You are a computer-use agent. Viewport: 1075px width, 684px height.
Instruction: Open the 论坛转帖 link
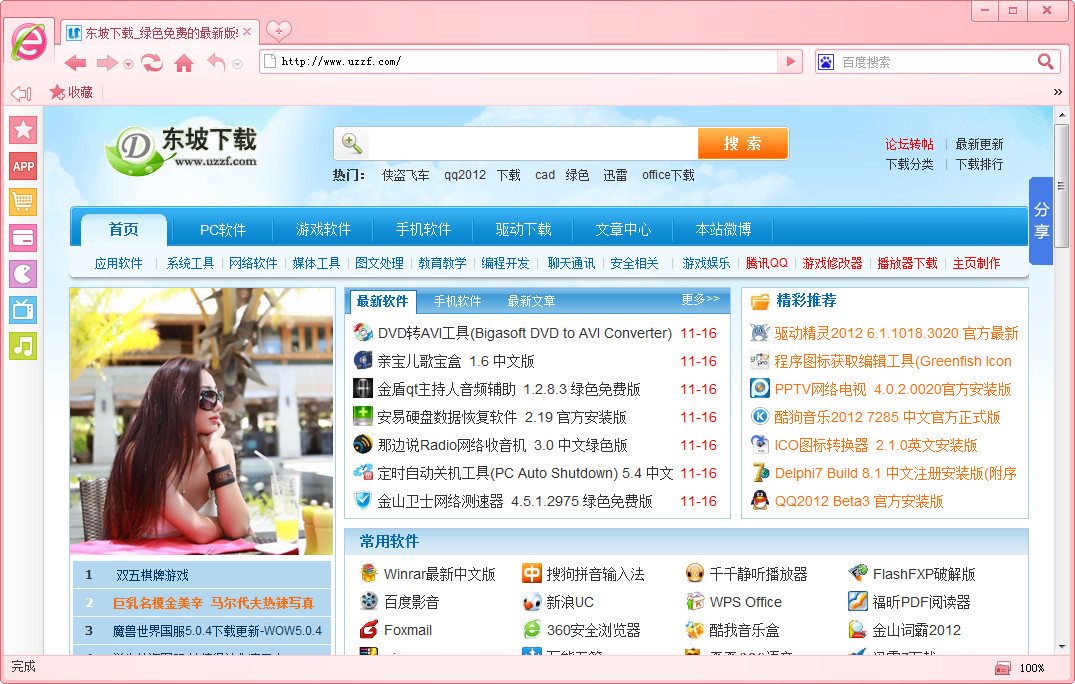[909, 144]
